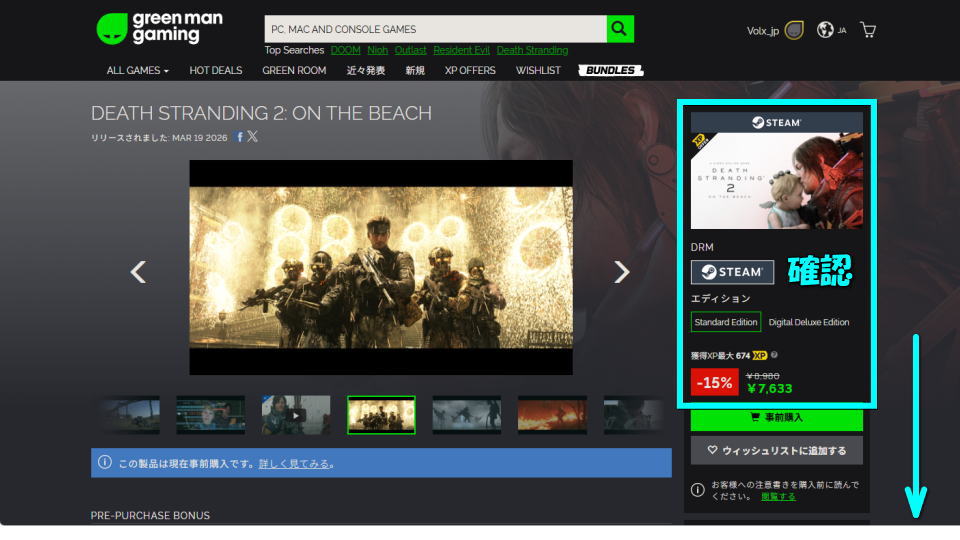This screenshot has width=960, height=540.
Task: Click the 閲覧する link
Action: click(x=778, y=496)
